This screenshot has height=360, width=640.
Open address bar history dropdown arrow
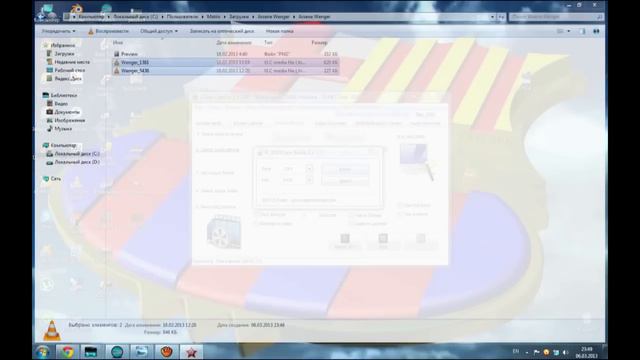coord(492,17)
